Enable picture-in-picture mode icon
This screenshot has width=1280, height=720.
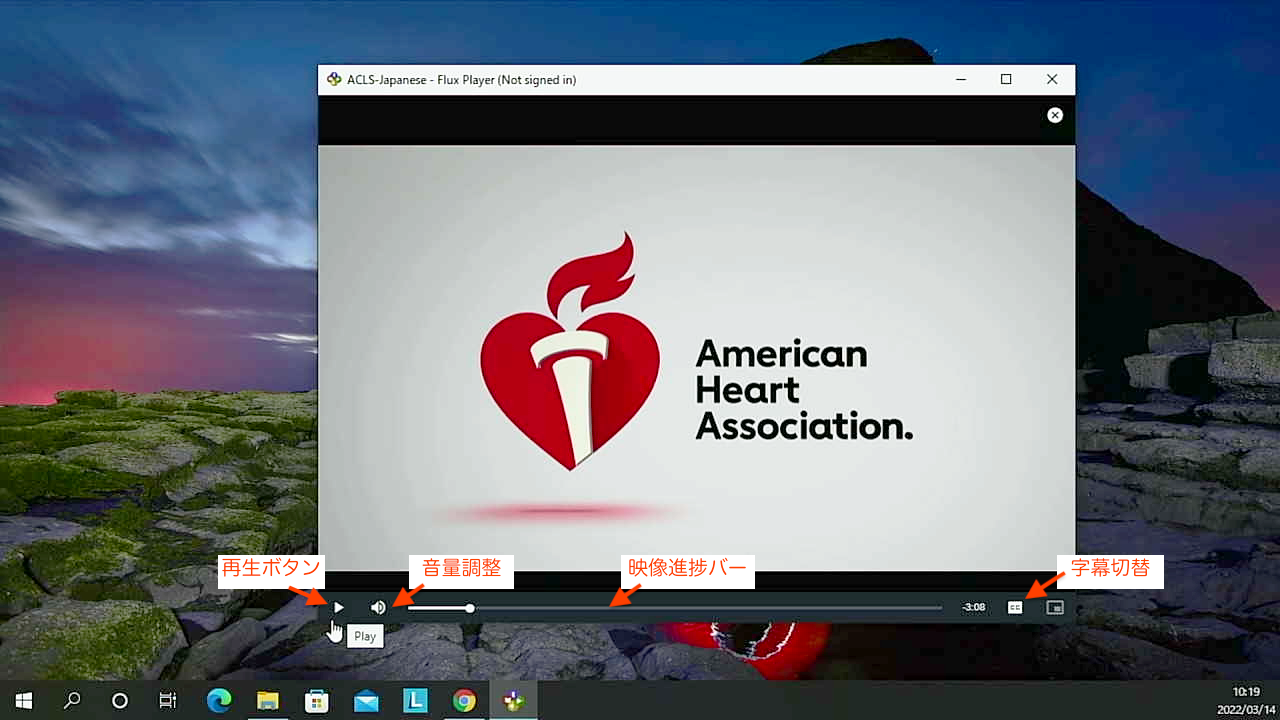pos(1055,607)
